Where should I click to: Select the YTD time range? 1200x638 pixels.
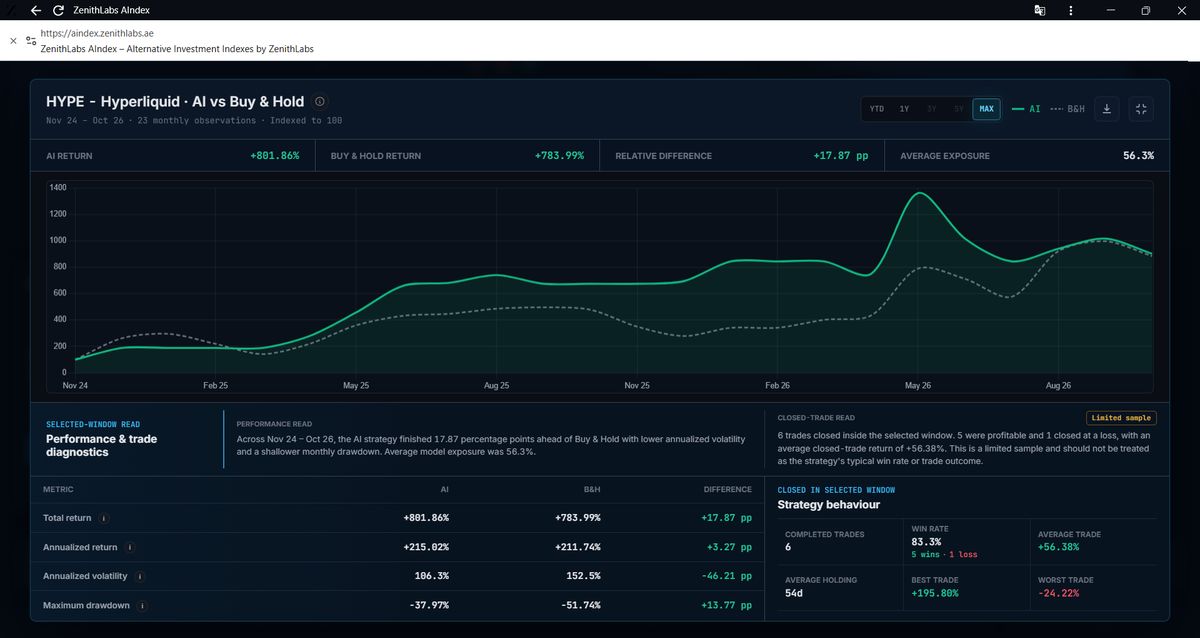coord(877,109)
